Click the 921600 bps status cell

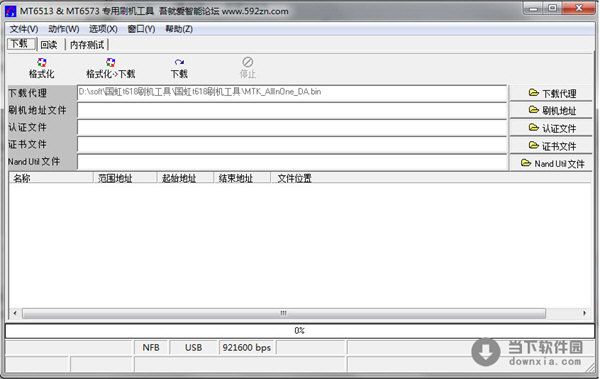247,348
